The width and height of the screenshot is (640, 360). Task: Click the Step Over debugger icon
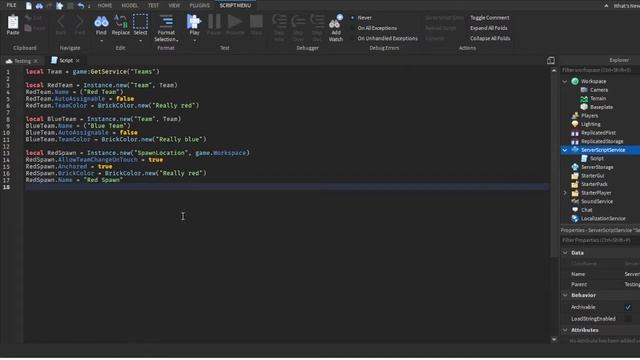pyautogui.click(x=298, y=21)
